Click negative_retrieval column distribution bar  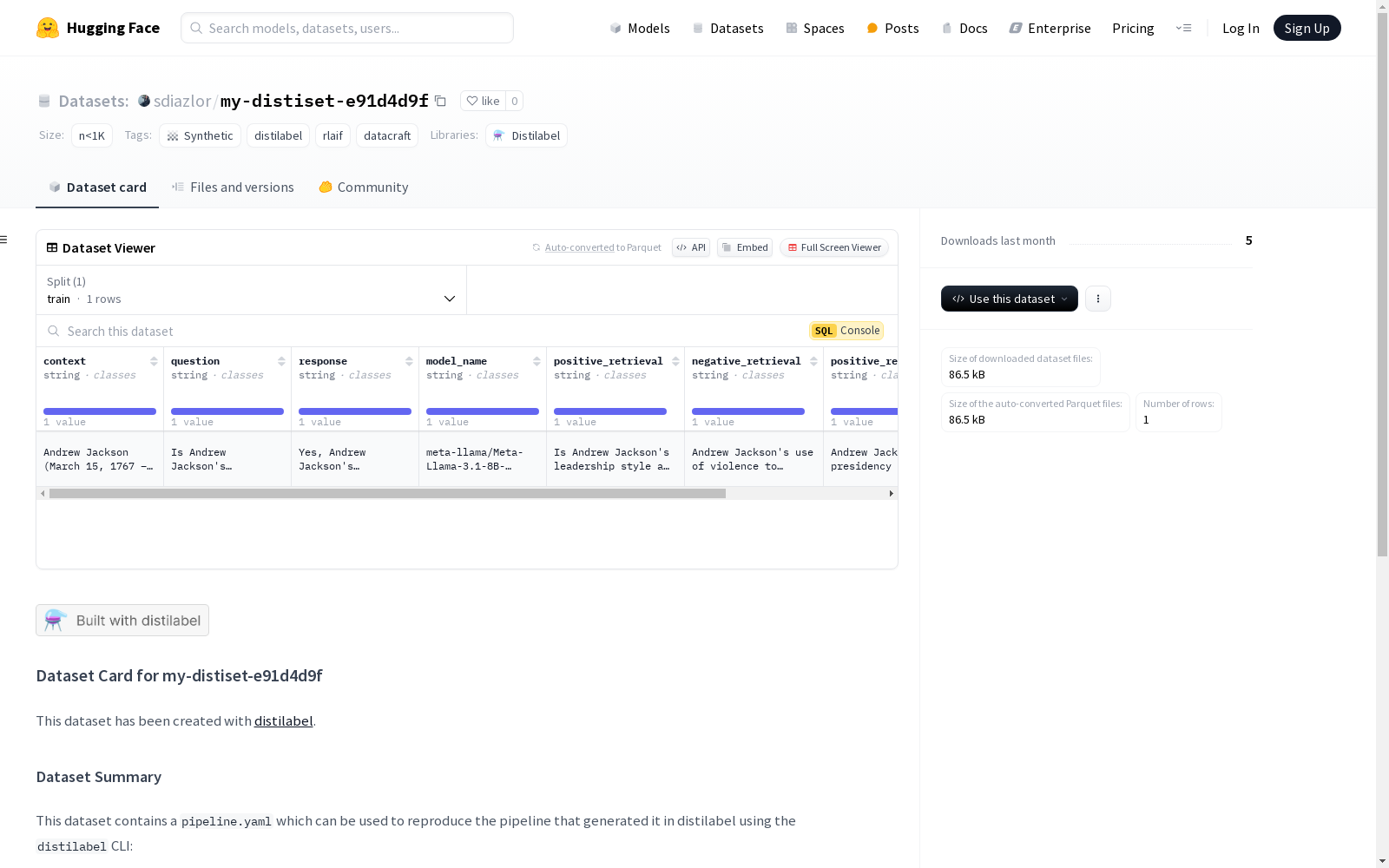pos(748,411)
